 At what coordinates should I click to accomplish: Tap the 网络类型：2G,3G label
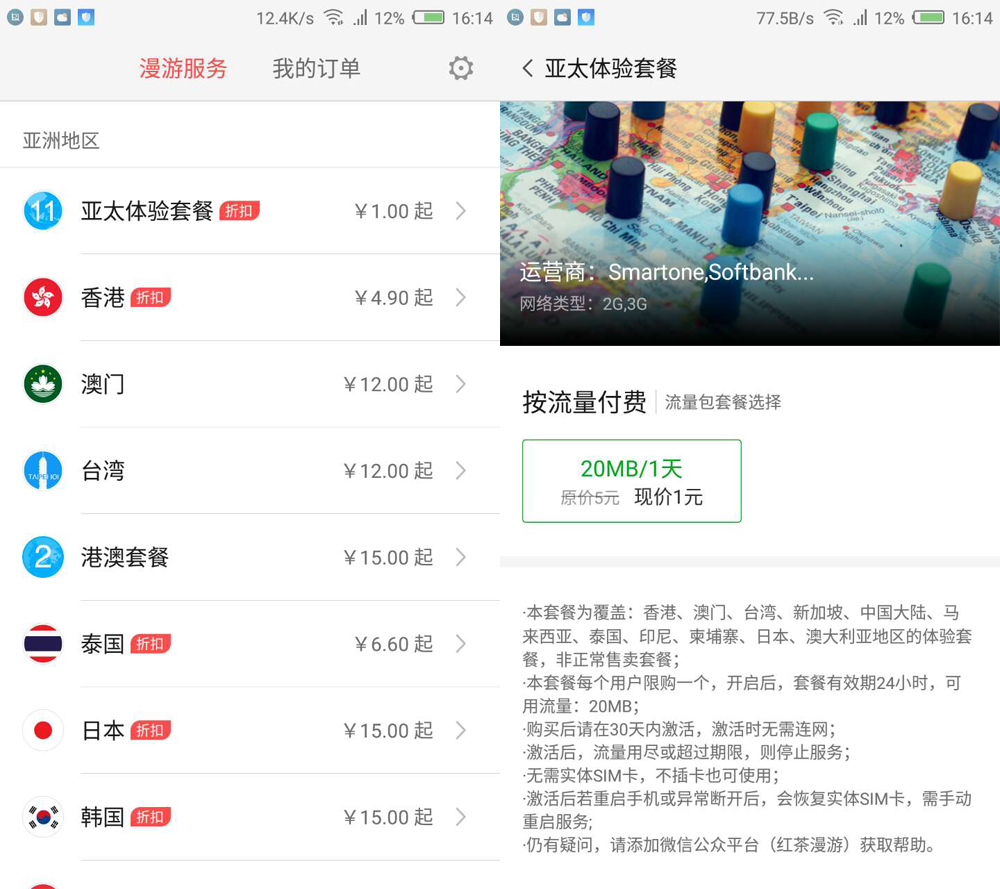coord(583,304)
